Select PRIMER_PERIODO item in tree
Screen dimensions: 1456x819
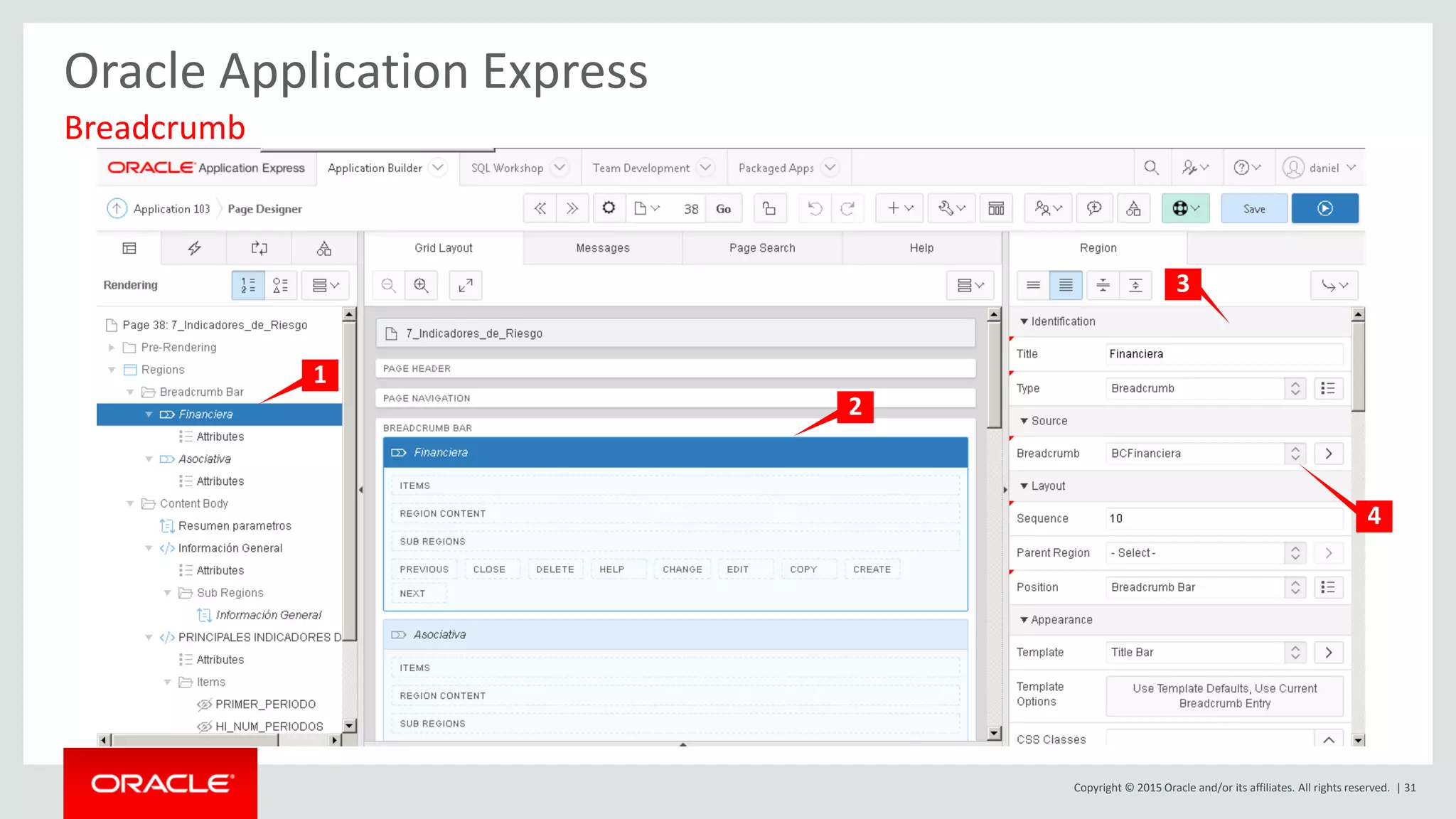coord(265,705)
